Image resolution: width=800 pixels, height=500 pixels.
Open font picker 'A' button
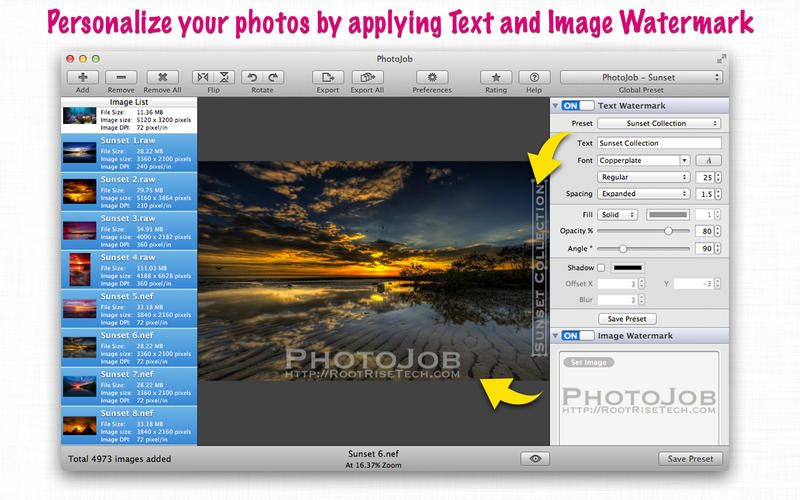(709, 160)
